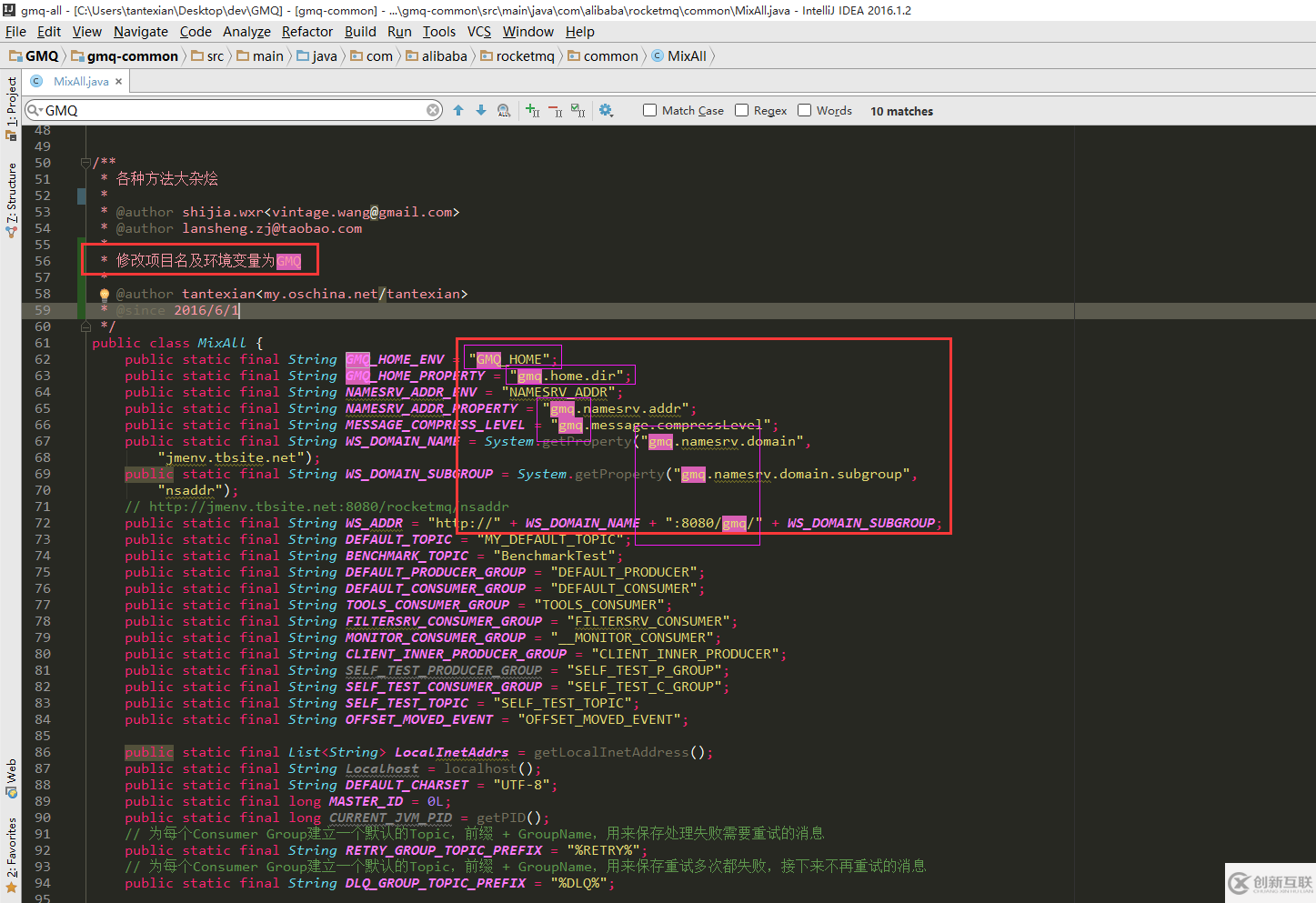Viewport: 1316px width, 903px height.
Task: Click the intention lightbulb on line 58
Action: pos(105,295)
